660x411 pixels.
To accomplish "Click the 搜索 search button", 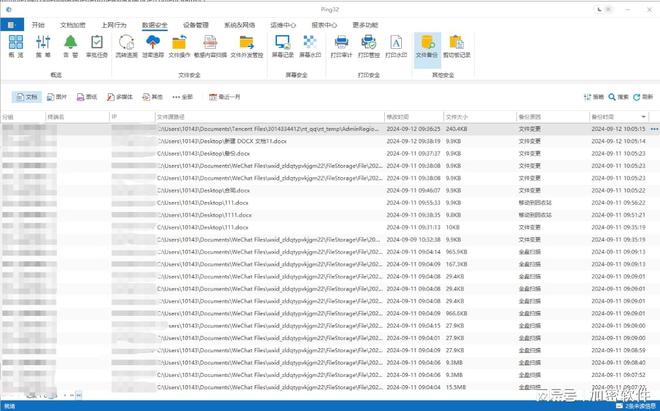I will point(619,97).
